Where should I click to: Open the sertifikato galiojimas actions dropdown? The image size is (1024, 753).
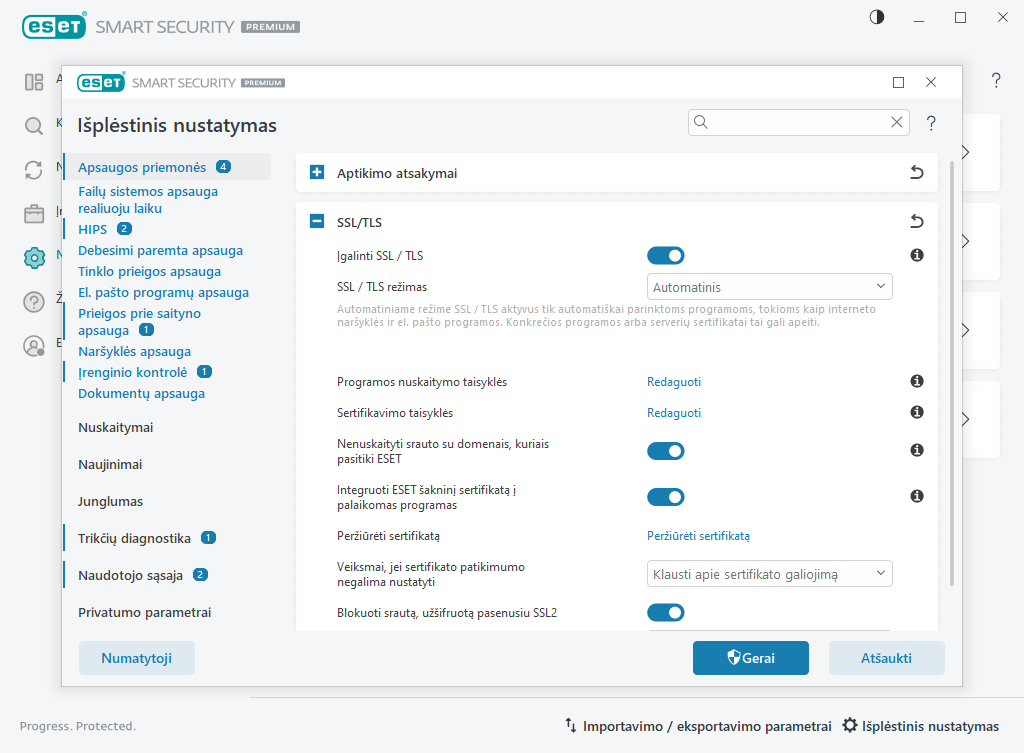(x=769, y=573)
